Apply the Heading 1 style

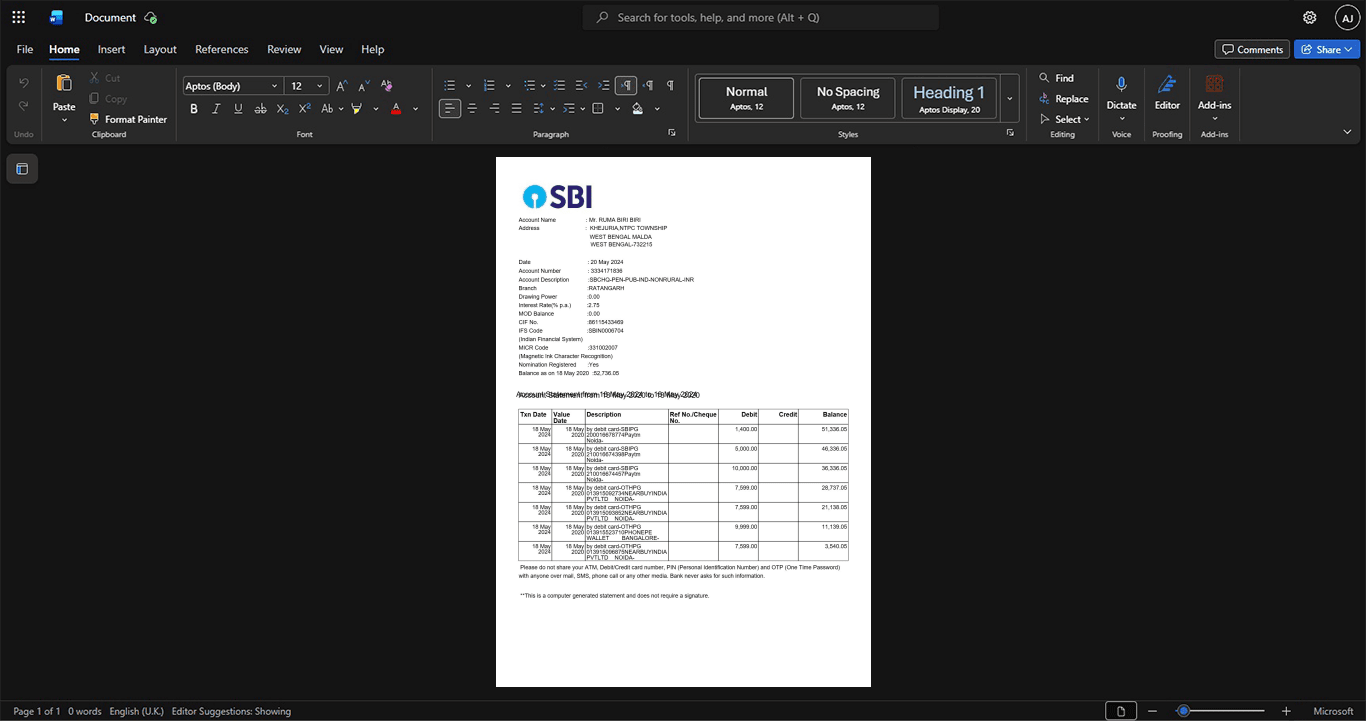(x=949, y=98)
